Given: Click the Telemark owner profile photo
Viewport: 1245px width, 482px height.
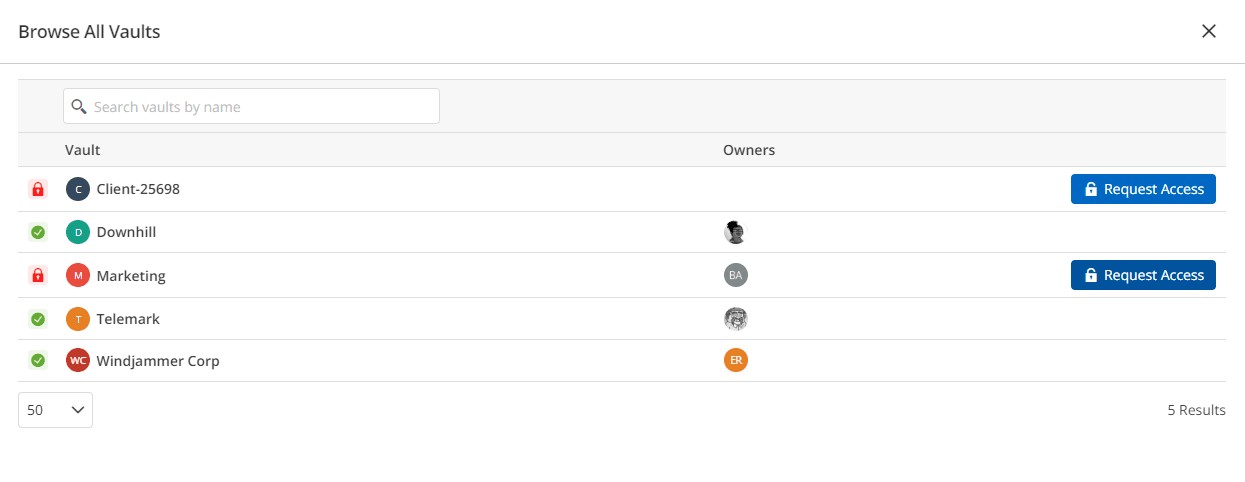Looking at the screenshot, I should (x=736, y=319).
